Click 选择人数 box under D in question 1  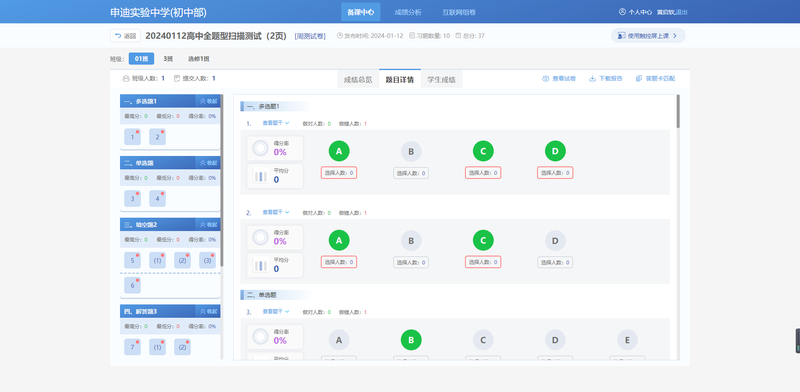click(555, 173)
